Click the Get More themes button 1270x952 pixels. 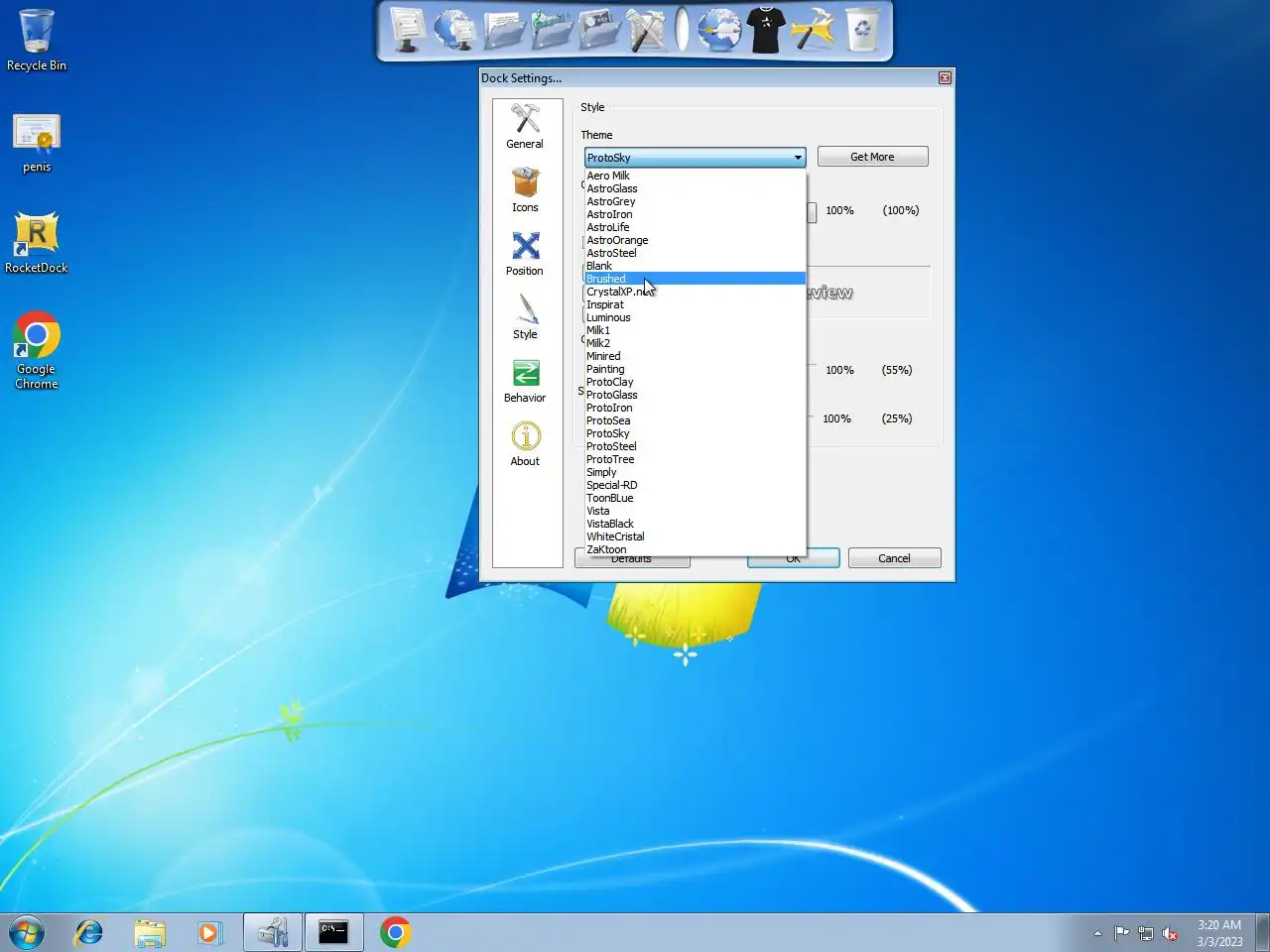pyautogui.click(x=872, y=157)
